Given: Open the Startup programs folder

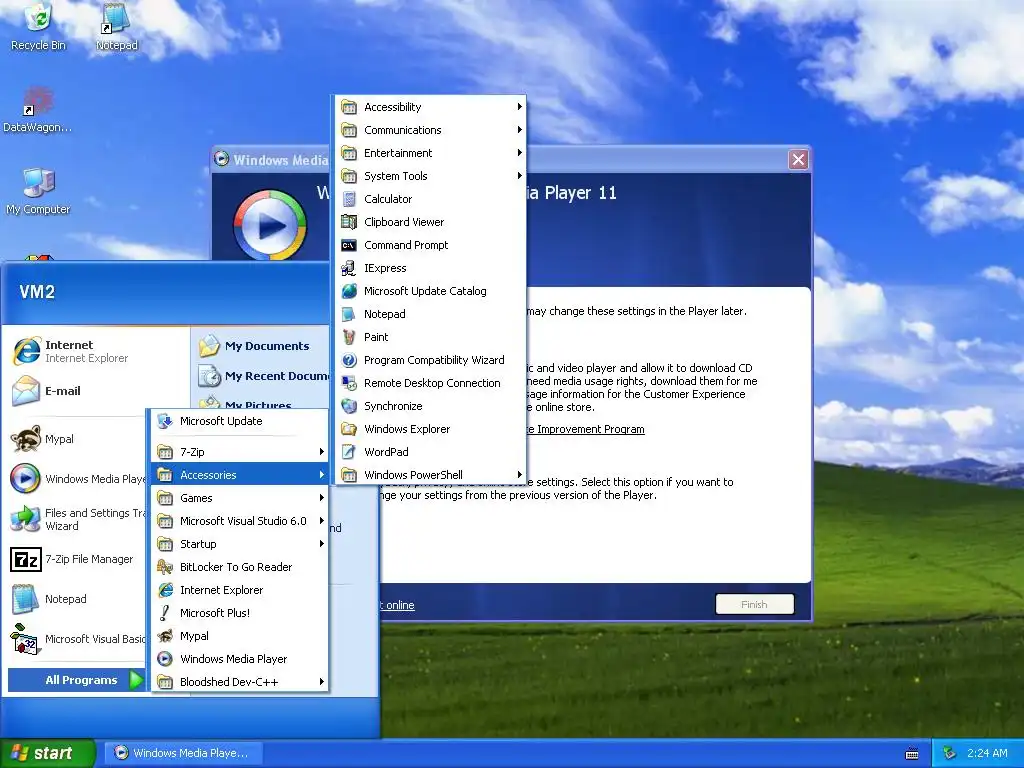Looking at the screenshot, I should coord(240,544).
